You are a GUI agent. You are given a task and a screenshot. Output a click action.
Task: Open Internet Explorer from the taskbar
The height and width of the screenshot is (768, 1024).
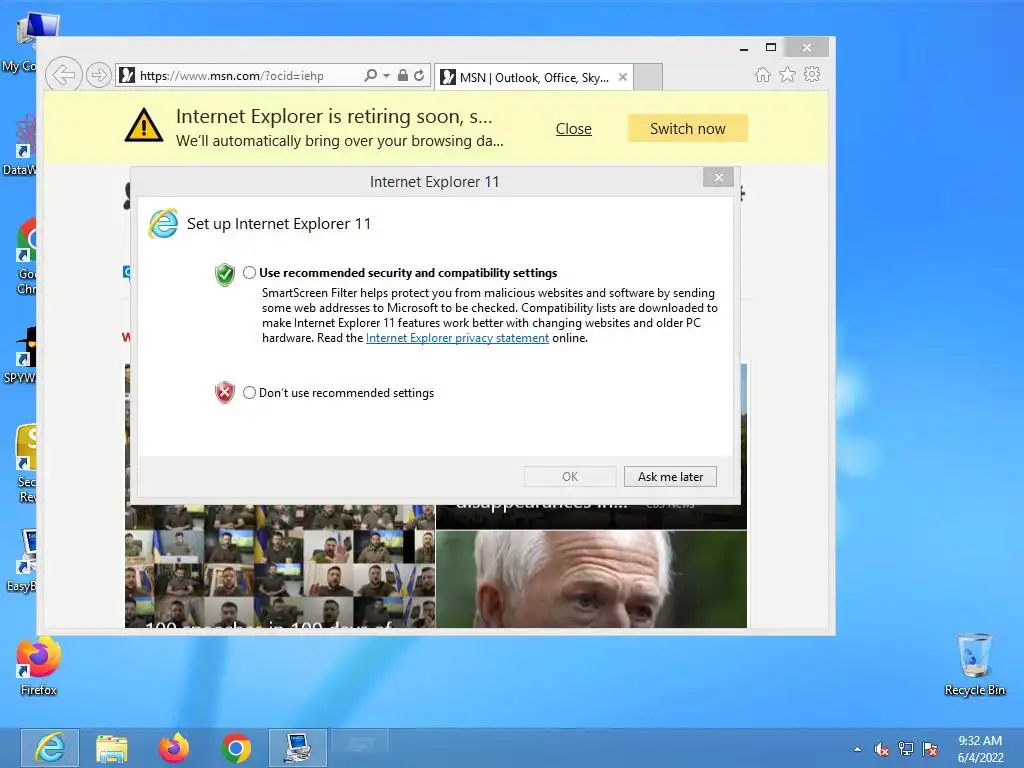tap(50, 748)
